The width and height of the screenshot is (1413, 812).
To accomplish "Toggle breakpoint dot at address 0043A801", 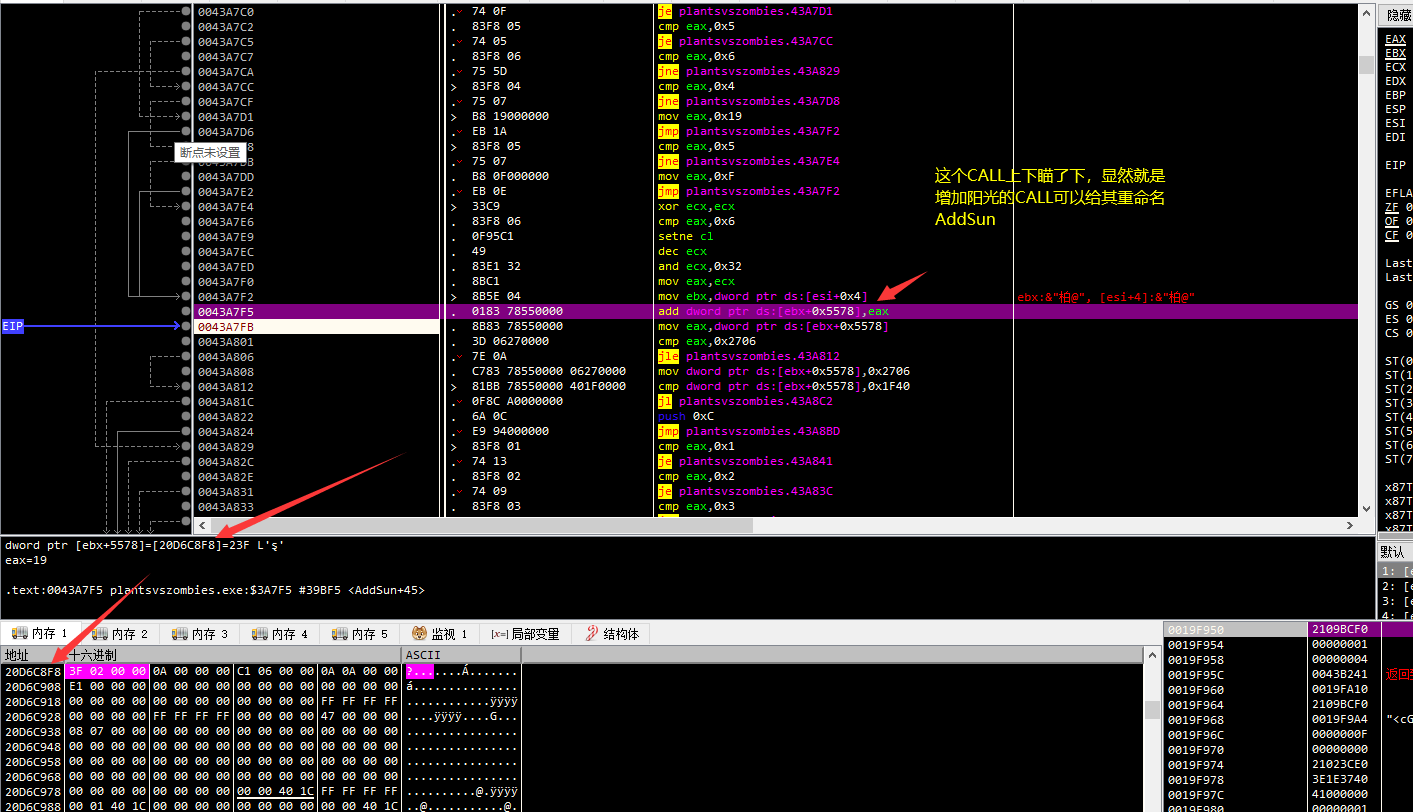I will (x=186, y=342).
